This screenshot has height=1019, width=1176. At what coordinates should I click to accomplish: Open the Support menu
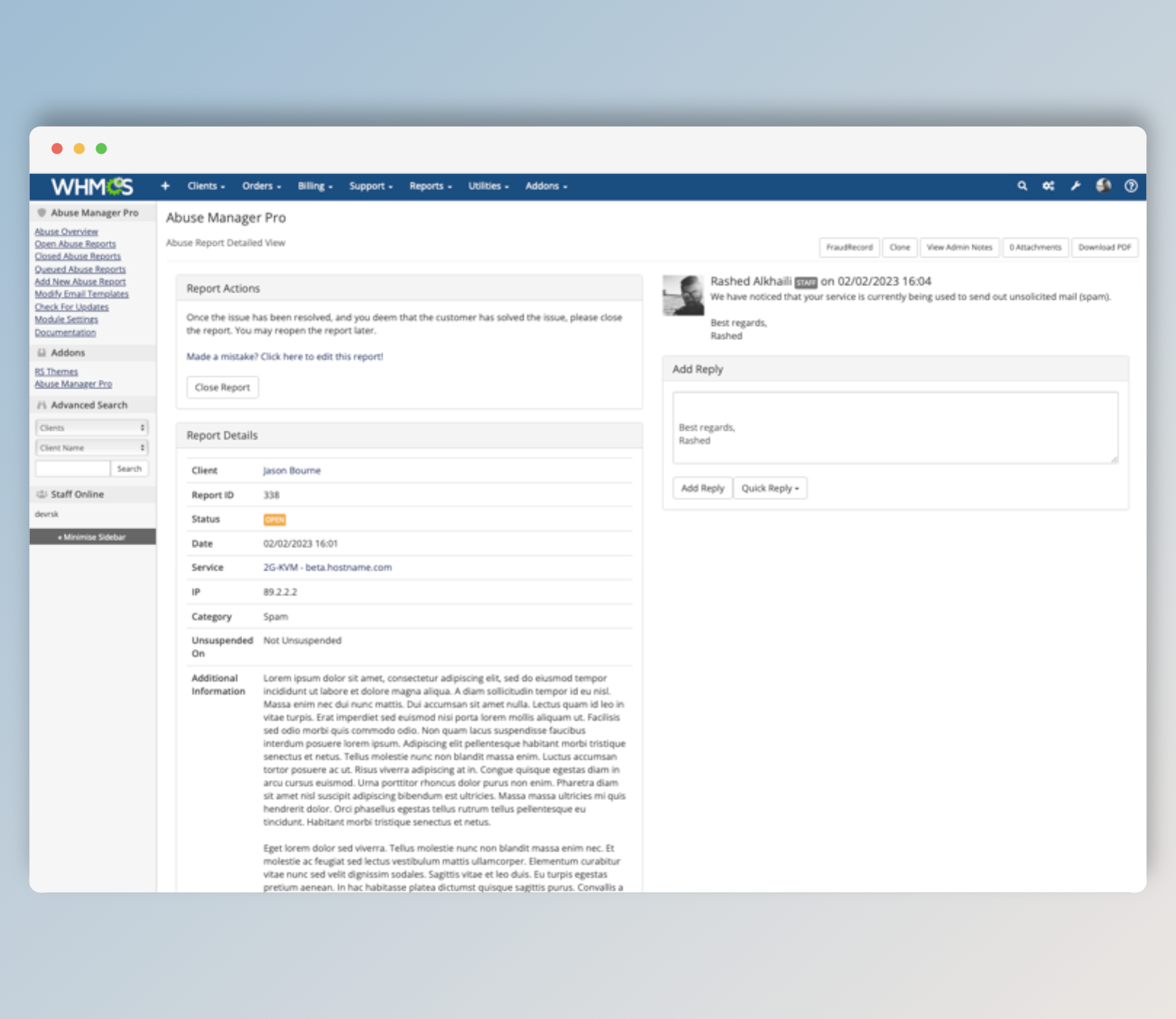[x=370, y=186]
